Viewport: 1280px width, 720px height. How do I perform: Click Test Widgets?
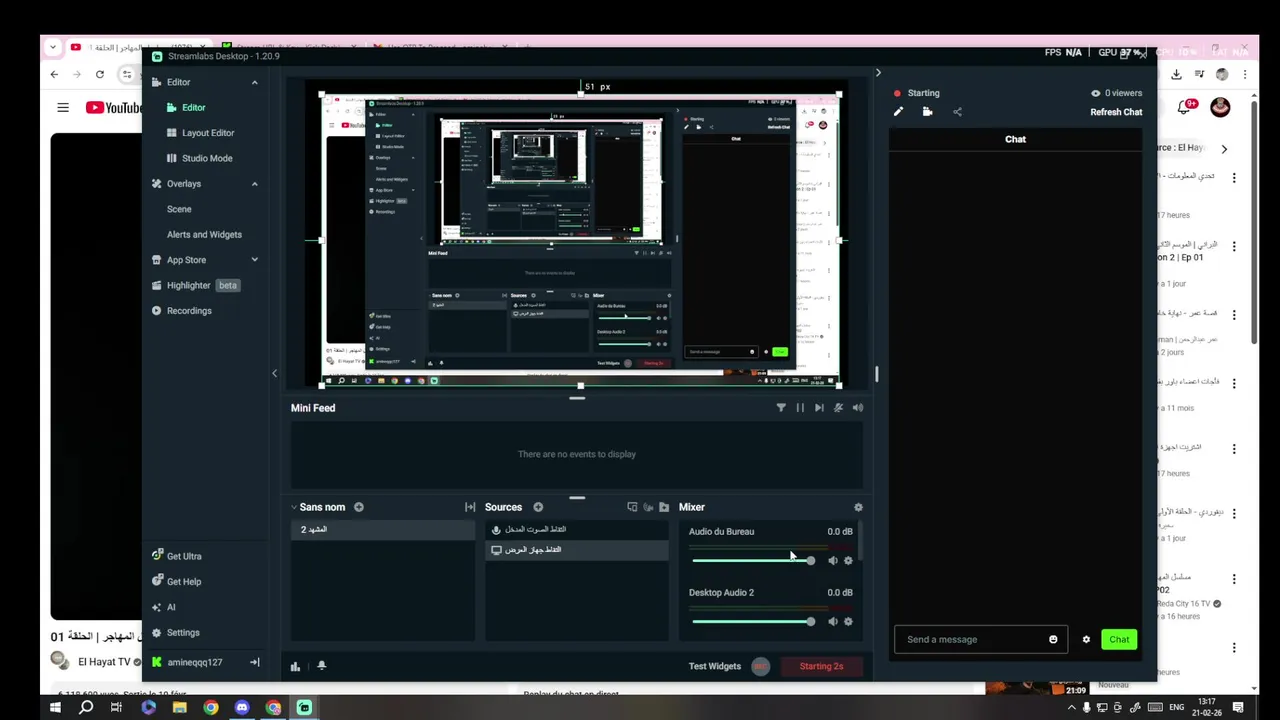click(714, 666)
